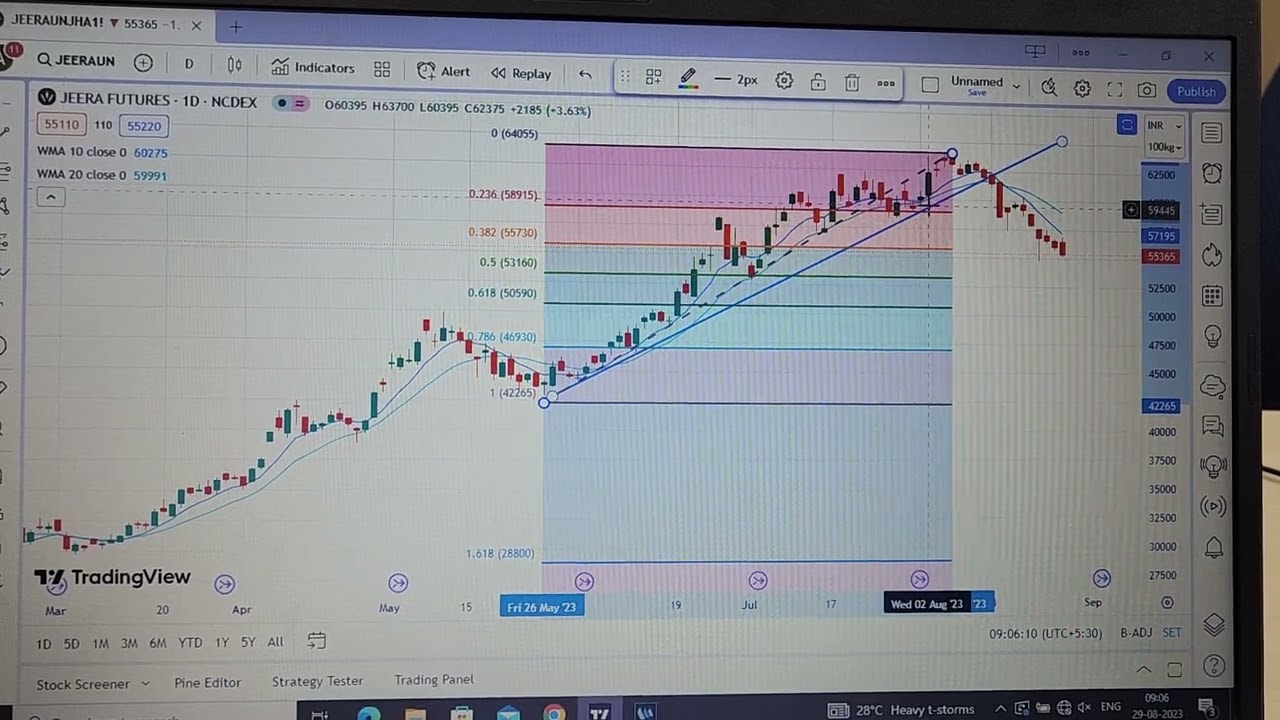1280x720 pixels.
Task: Open the Indicators dialog
Action: click(313, 67)
